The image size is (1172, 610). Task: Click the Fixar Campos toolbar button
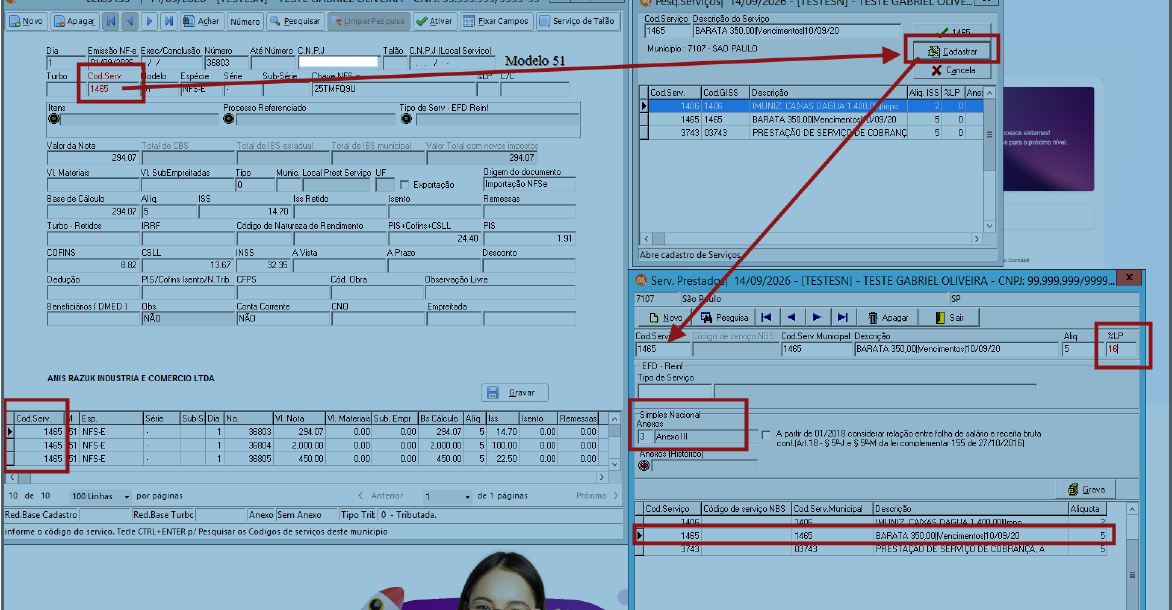[496, 21]
